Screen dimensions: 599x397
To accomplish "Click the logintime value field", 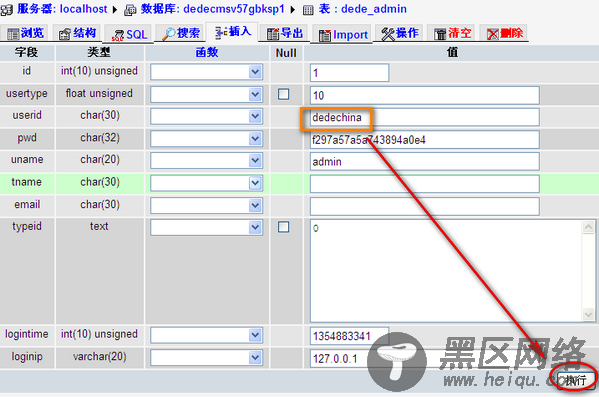I will [x=349, y=336].
